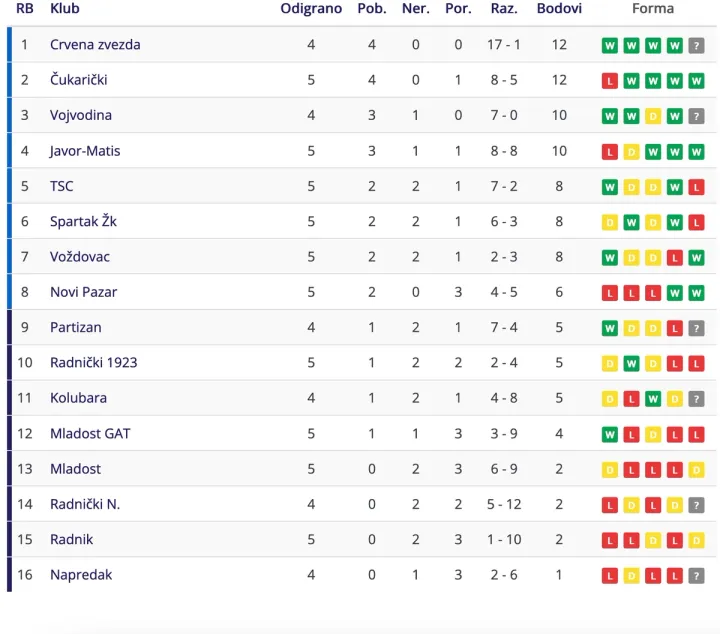Click Partizan's gray question mark badge
The image size is (720, 634).
point(697,328)
